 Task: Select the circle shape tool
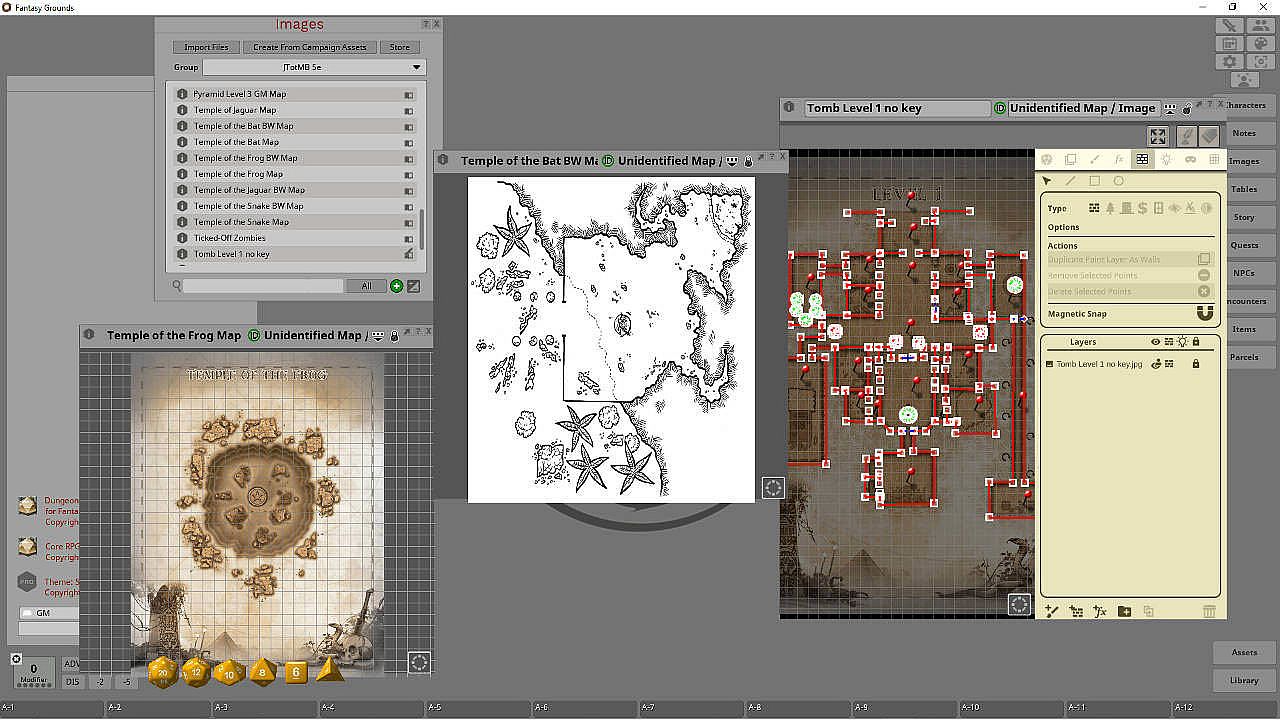point(1118,181)
